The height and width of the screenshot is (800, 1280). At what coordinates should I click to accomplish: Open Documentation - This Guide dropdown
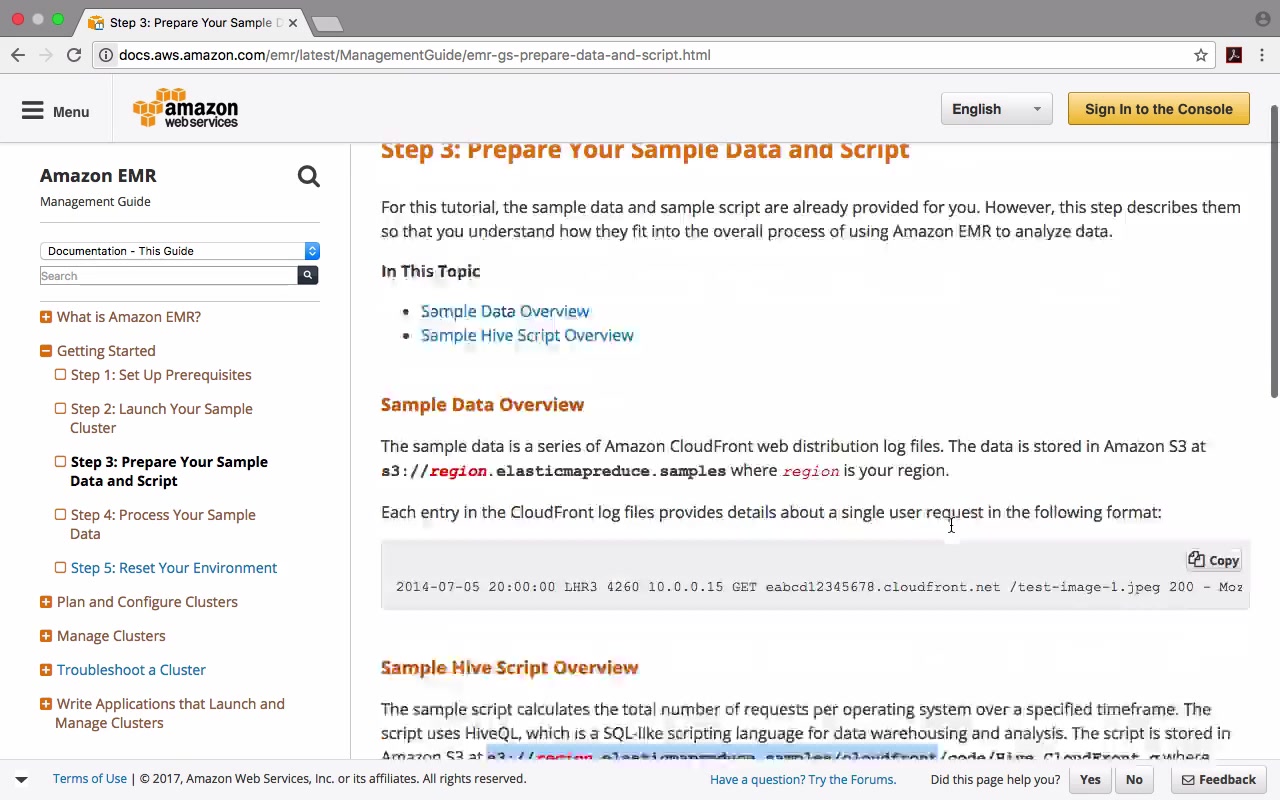pos(179,251)
